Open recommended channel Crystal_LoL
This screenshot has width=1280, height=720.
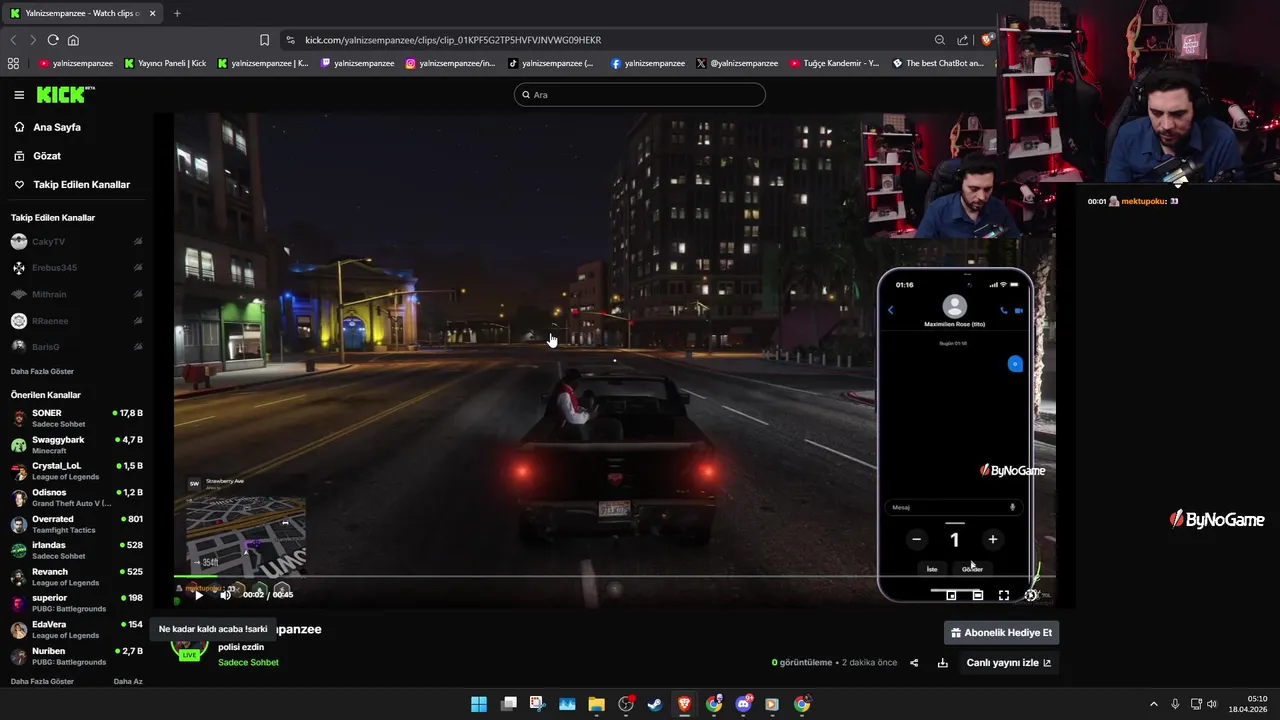click(x=76, y=471)
